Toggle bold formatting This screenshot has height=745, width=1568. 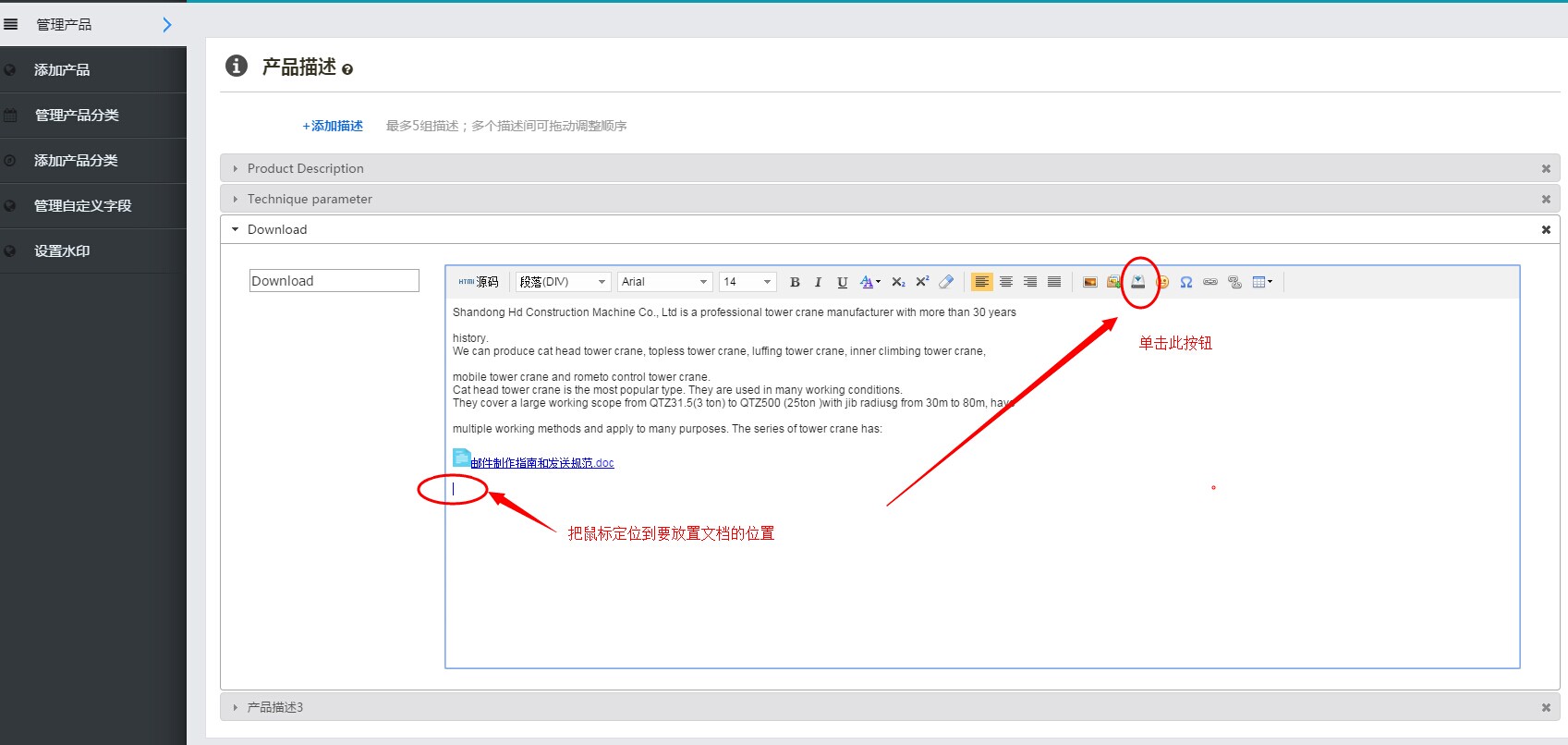(795, 282)
